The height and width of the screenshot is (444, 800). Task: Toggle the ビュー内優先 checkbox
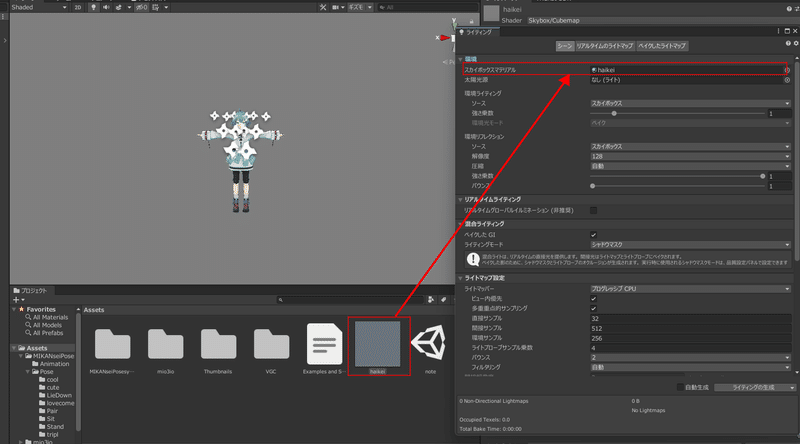(593, 299)
